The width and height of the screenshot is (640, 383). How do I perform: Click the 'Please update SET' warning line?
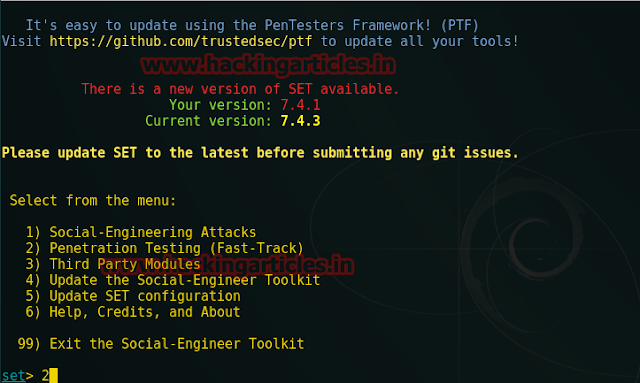pos(260,153)
